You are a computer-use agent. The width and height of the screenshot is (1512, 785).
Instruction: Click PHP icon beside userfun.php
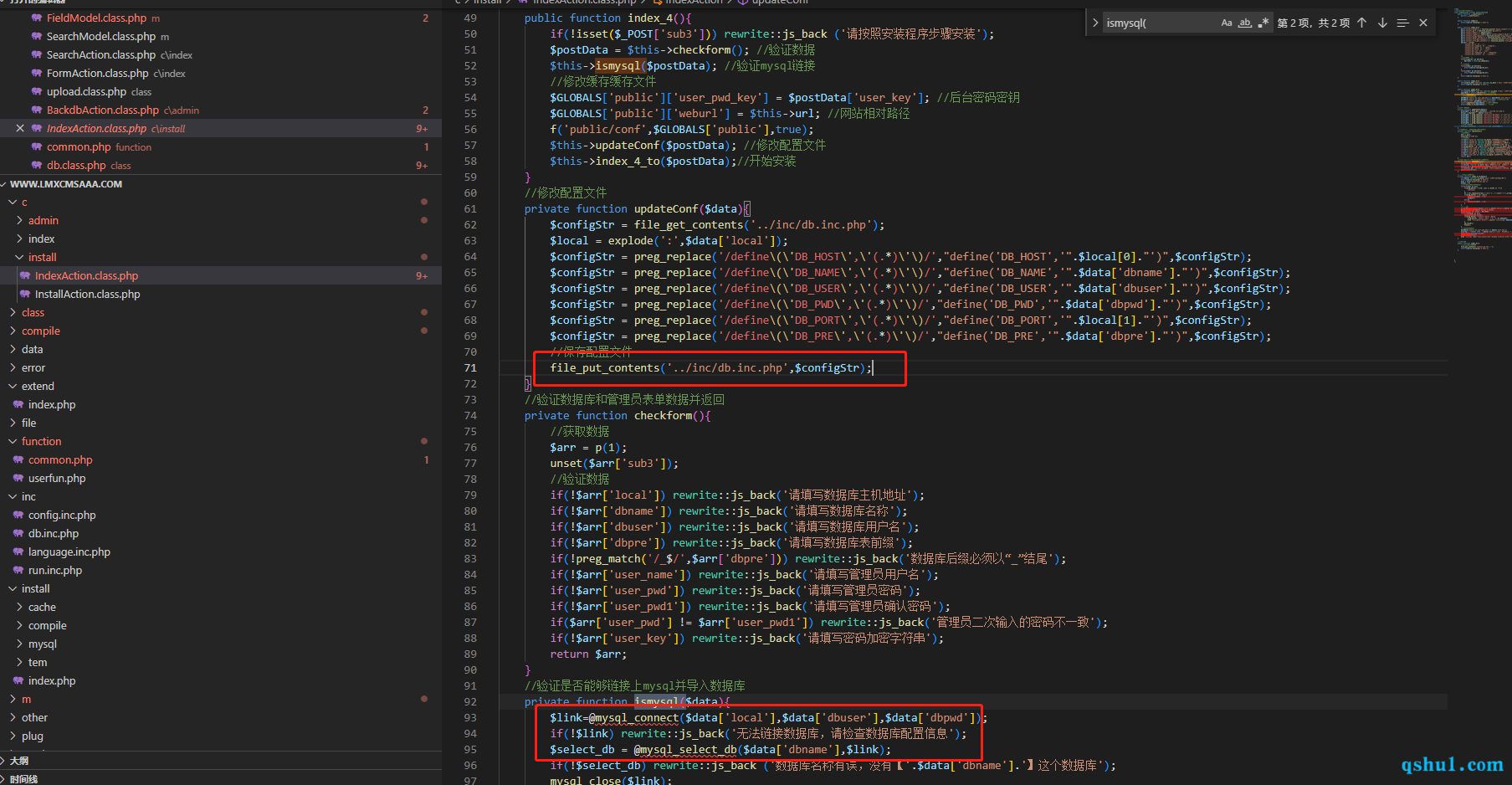(18, 478)
